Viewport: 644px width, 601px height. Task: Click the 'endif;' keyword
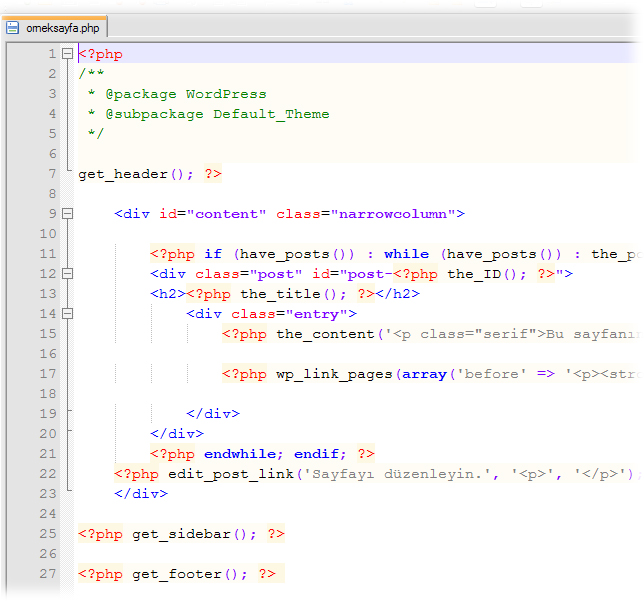[320, 454]
